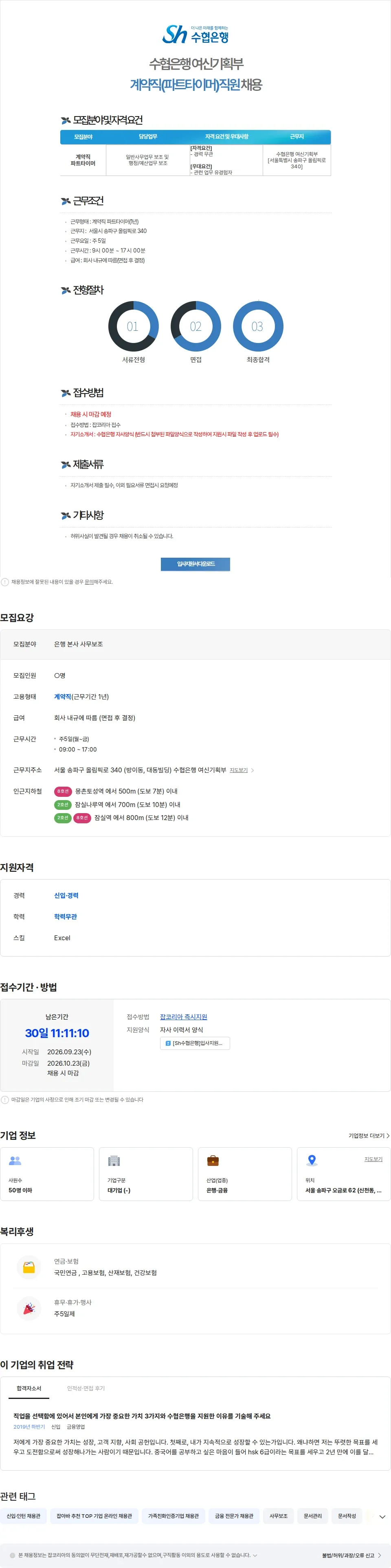The image size is (391, 1568).
Task: Click the 입사지원서다운로드 button
Action: coord(195,564)
